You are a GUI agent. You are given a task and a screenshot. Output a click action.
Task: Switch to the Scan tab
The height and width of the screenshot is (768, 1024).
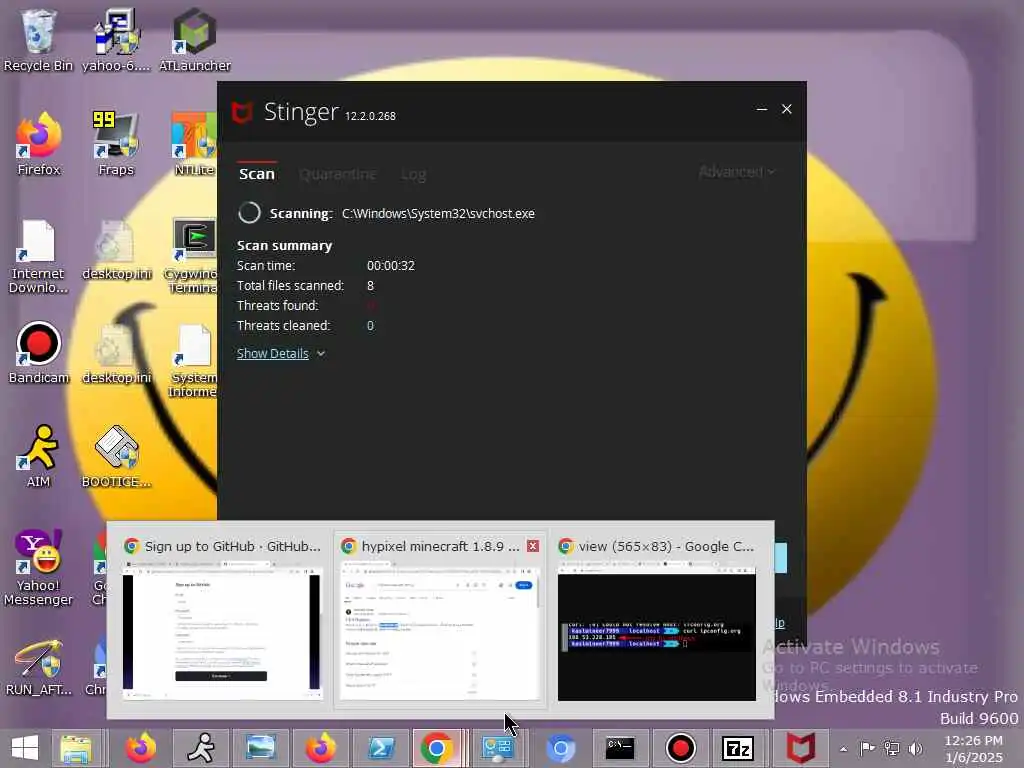257,174
